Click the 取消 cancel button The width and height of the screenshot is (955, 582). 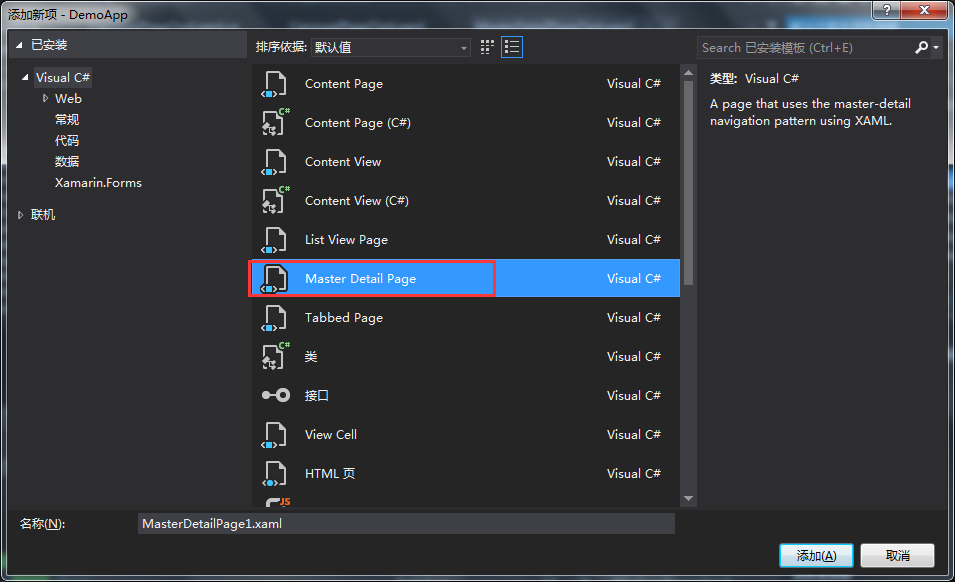pyautogui.click(x=897, y=555)
